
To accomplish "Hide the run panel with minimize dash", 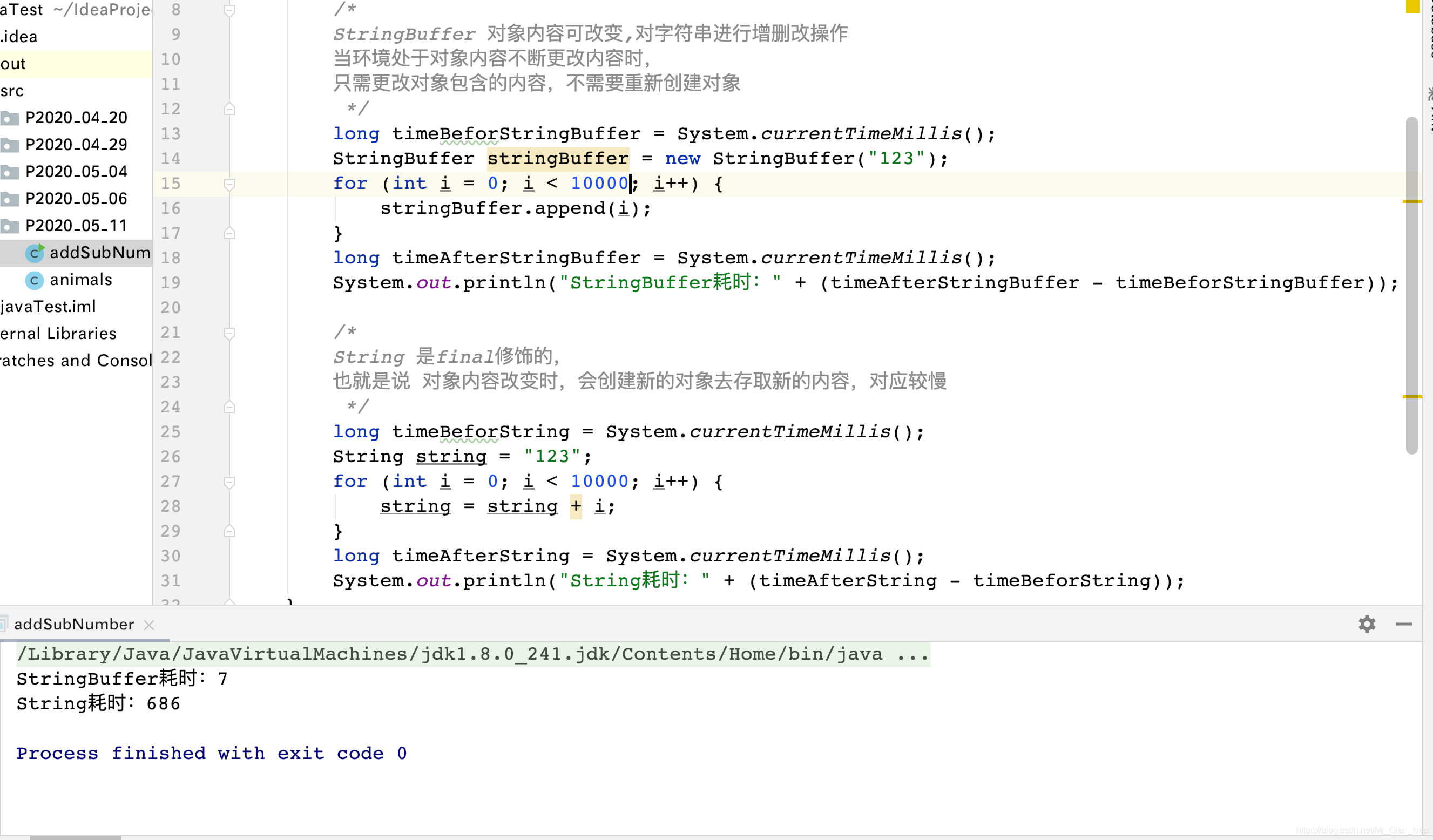I will (1403, 624).
